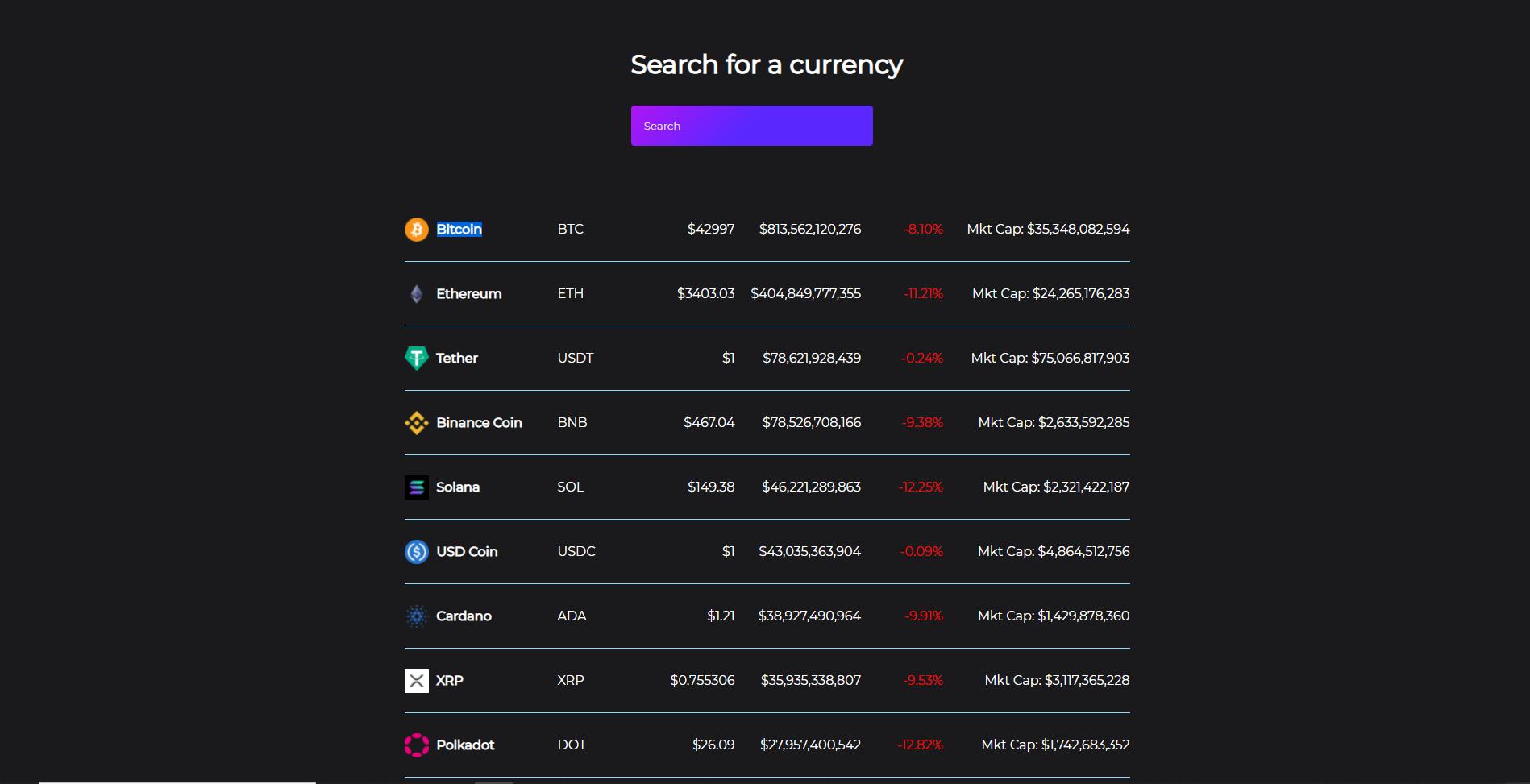
Task: Click the USD Coin volume figure
Action: [809, 552]
